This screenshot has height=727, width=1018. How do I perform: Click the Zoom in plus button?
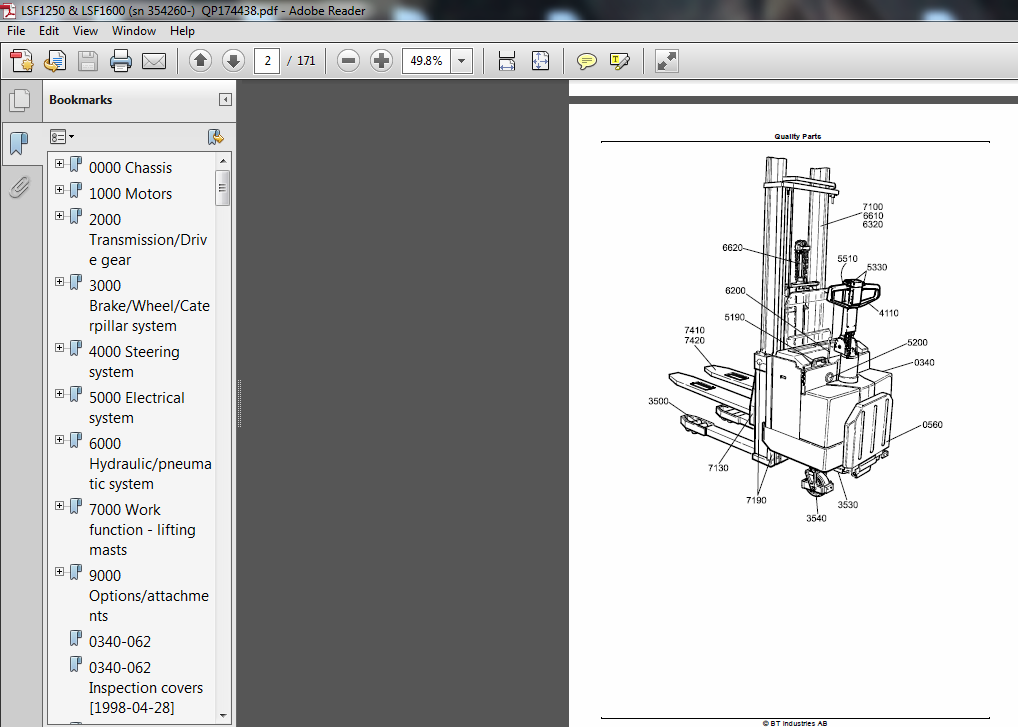click(x=381, y=61)
